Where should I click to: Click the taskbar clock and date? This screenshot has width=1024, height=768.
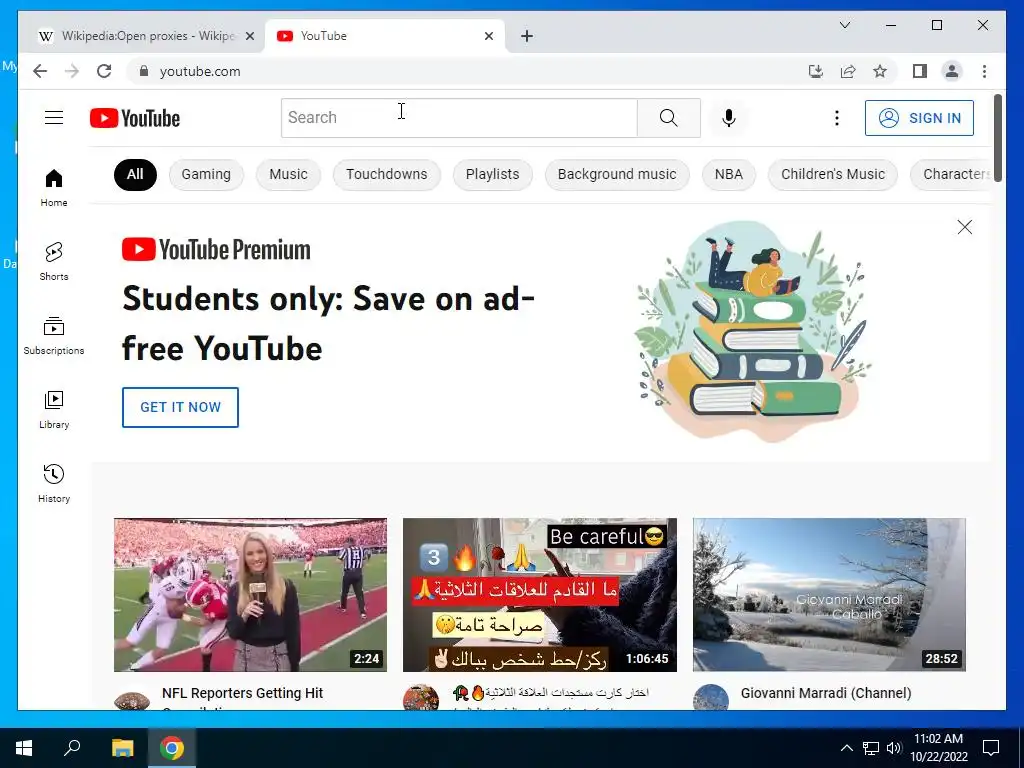click(938, 748)
